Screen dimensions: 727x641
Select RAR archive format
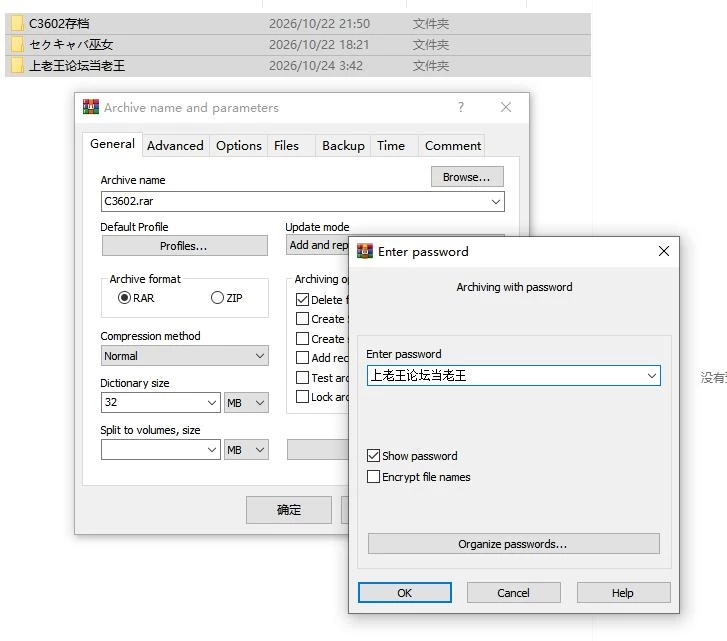coord(124,298)
